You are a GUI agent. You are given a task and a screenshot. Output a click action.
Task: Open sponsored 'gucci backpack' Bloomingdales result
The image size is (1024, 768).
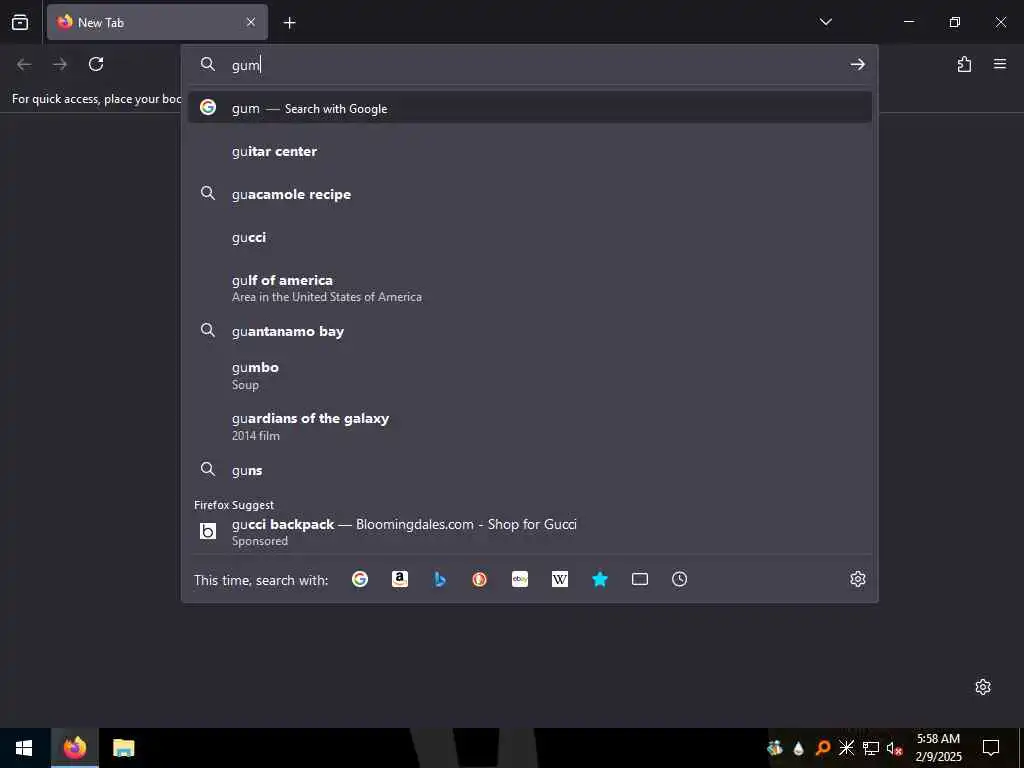(x=530, y=532)
